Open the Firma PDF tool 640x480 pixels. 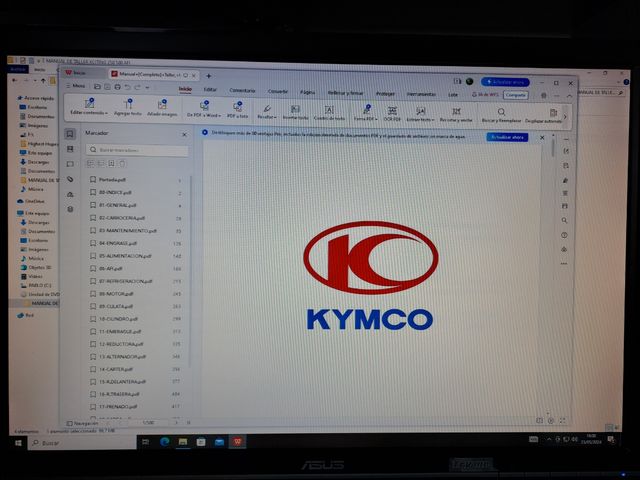pos(366,113)
